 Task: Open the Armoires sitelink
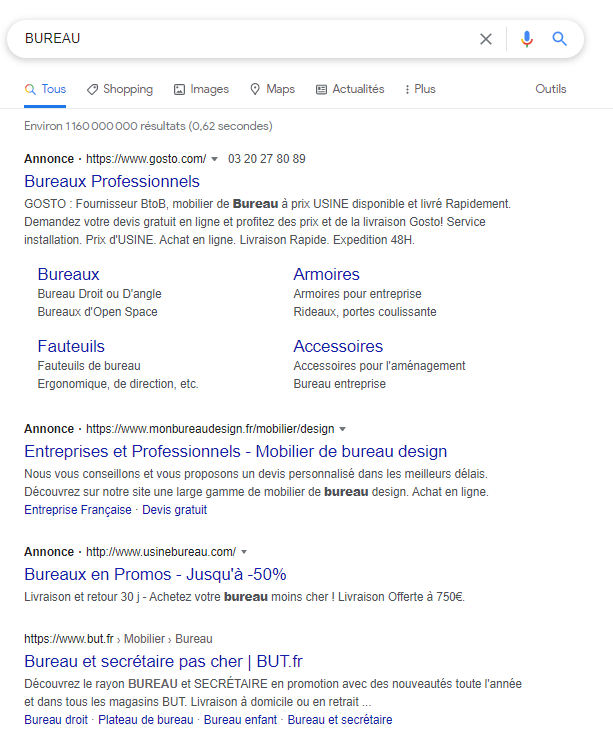(327, 274)
